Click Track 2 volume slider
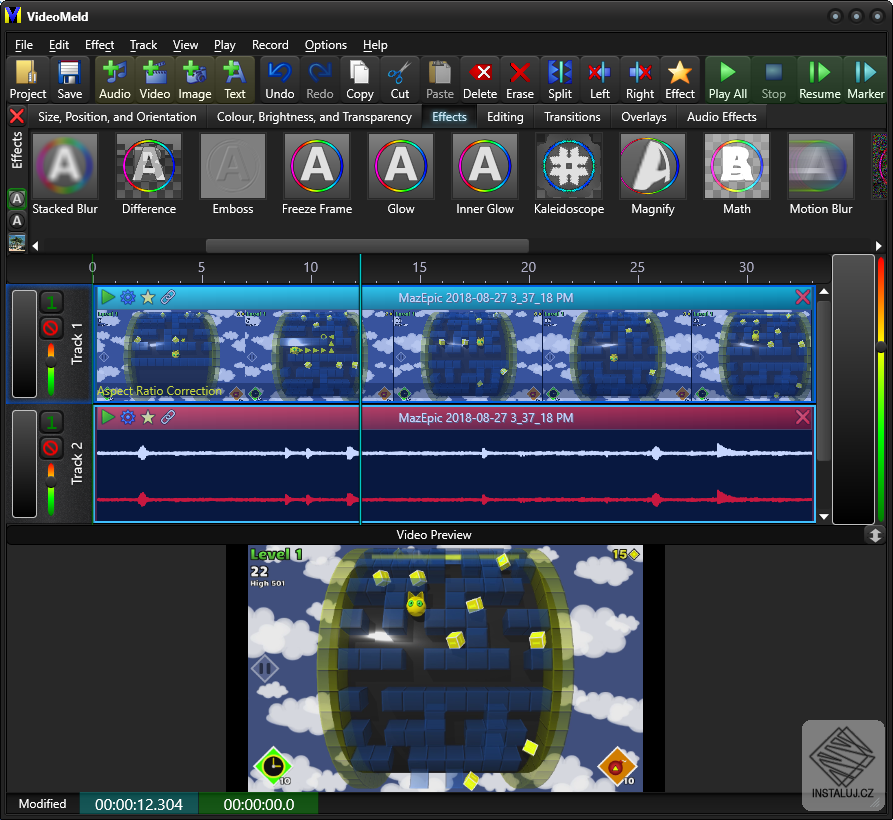The image size is (893, 820). click(x=51, y=489)
